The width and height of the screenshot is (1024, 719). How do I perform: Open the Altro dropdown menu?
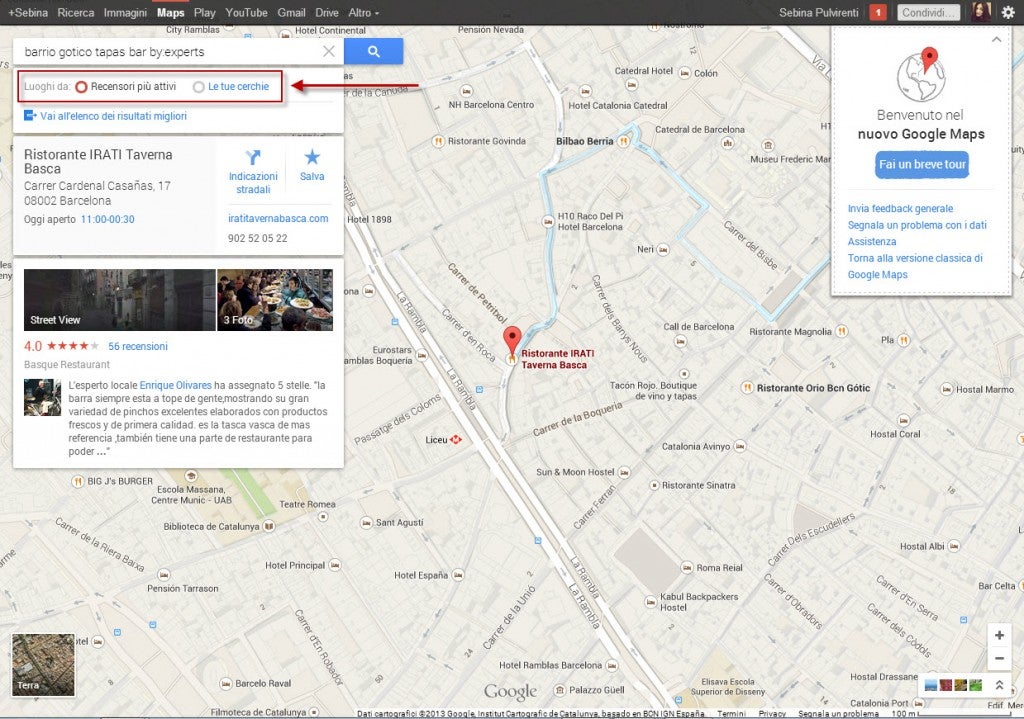pos(364,12)
